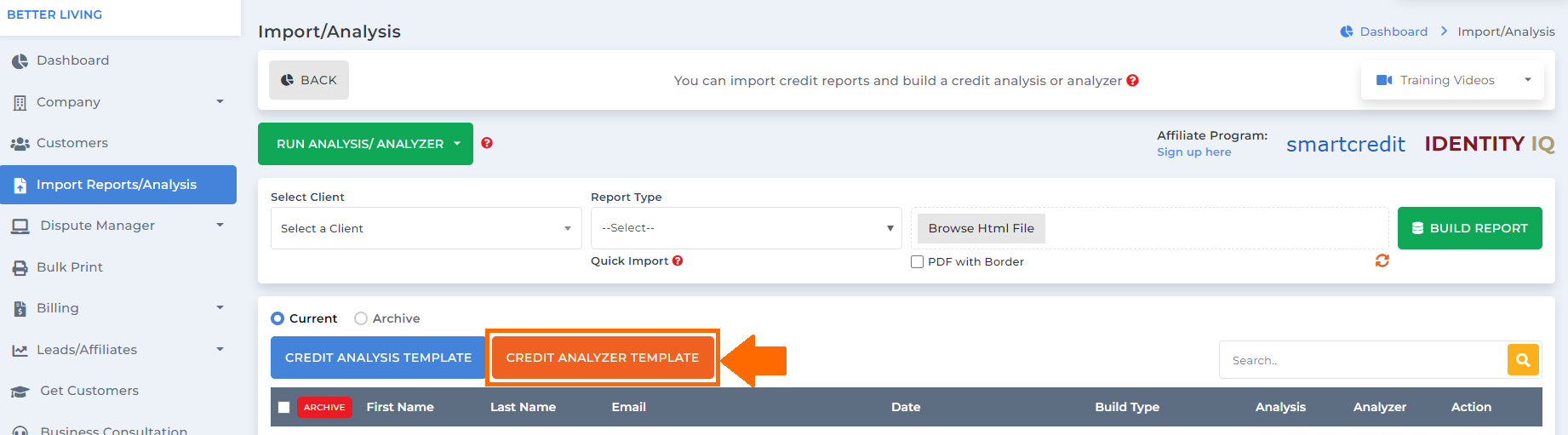Viewport: 1568px width, 435px height.
Task: Expand the Dispute Manager sidebar menu
Action: coord(118,226)
